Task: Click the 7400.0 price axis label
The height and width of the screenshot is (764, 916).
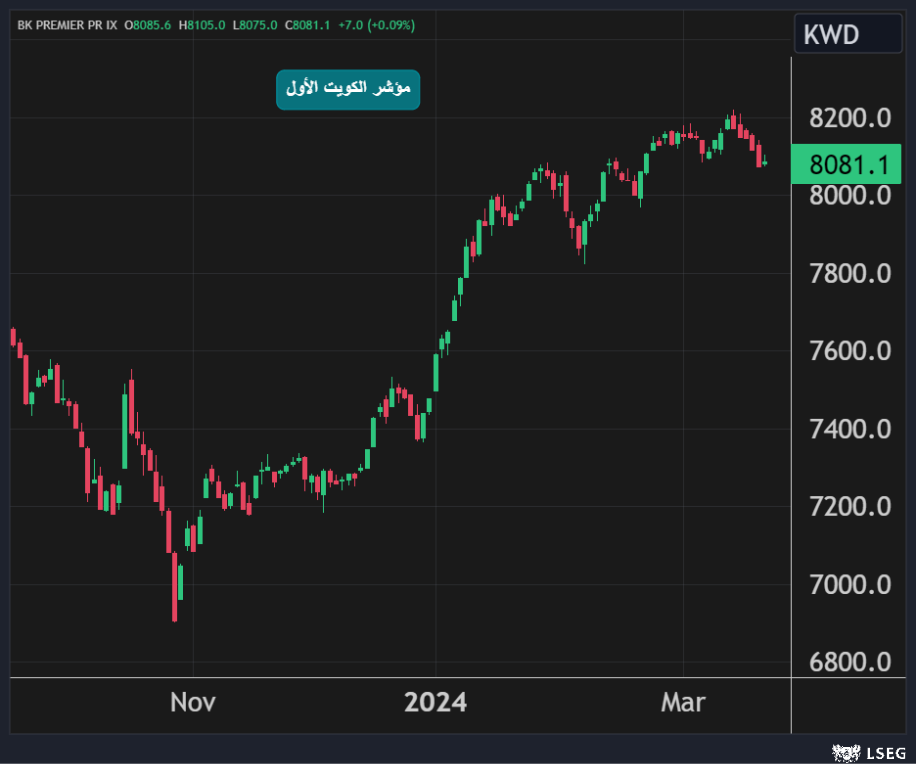Action: (850, 429)
